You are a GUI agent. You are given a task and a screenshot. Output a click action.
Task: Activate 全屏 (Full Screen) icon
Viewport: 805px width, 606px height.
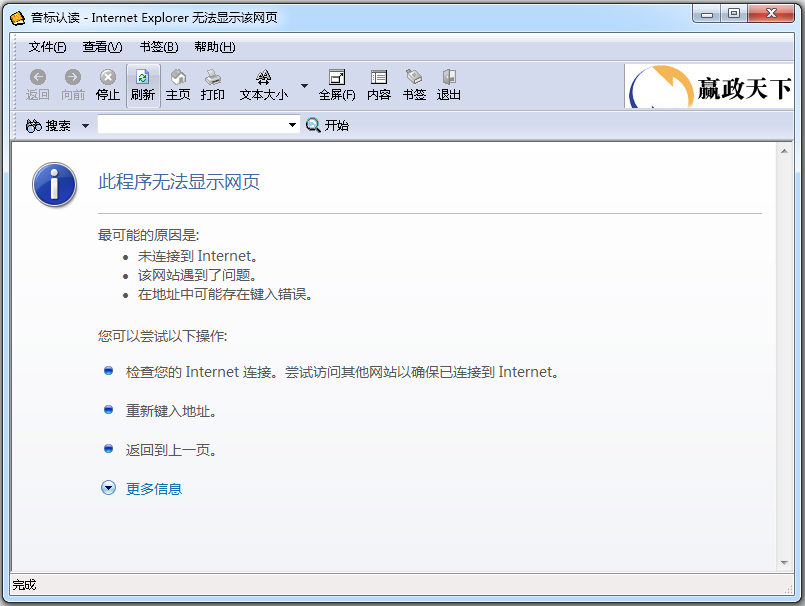pos(337,84)
